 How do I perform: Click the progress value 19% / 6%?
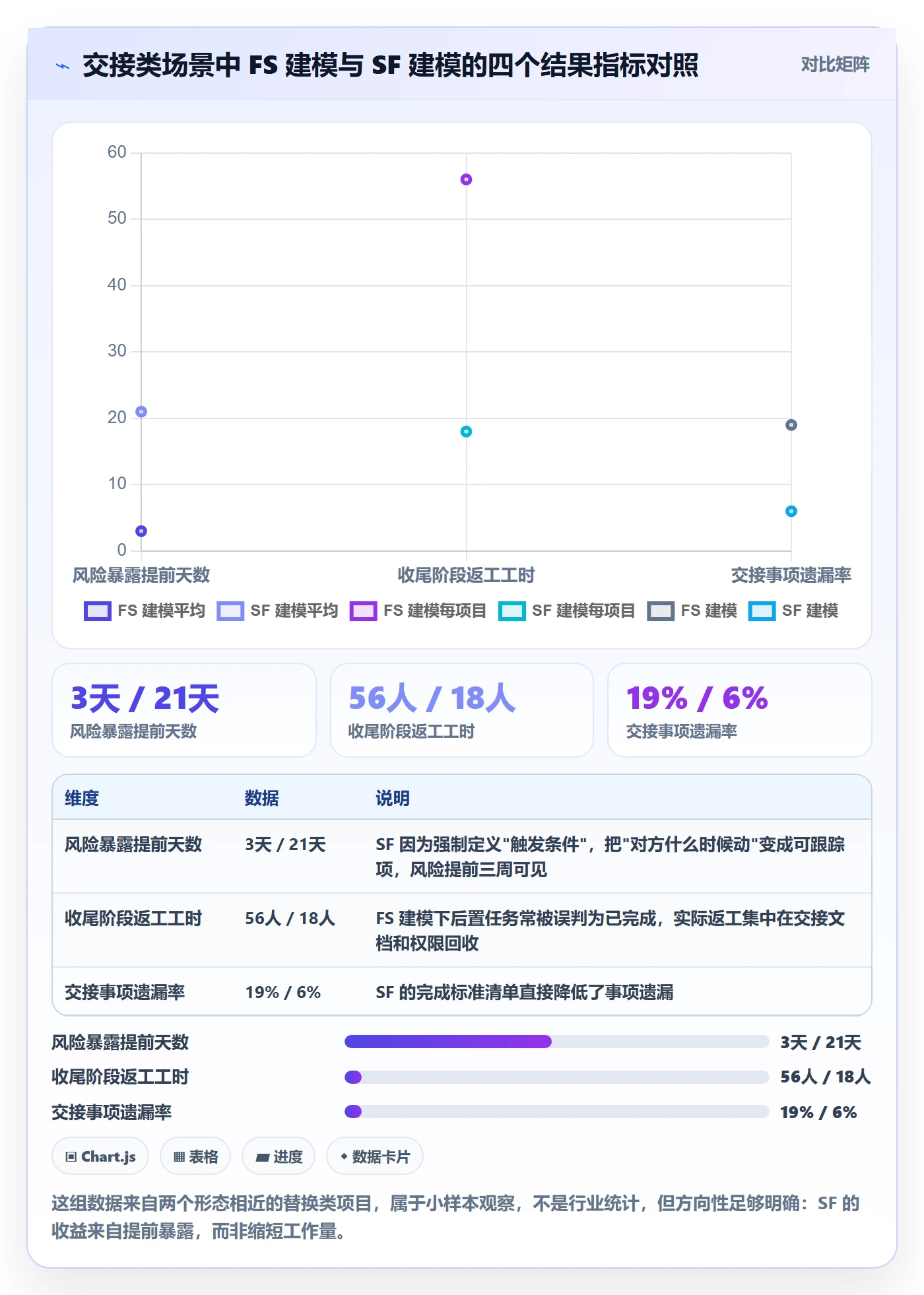point(818,1113)
